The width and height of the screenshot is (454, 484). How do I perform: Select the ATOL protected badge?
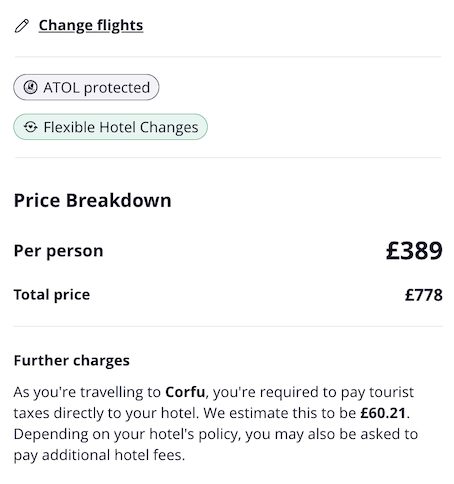pyautogui.click(x=86, y=87)
